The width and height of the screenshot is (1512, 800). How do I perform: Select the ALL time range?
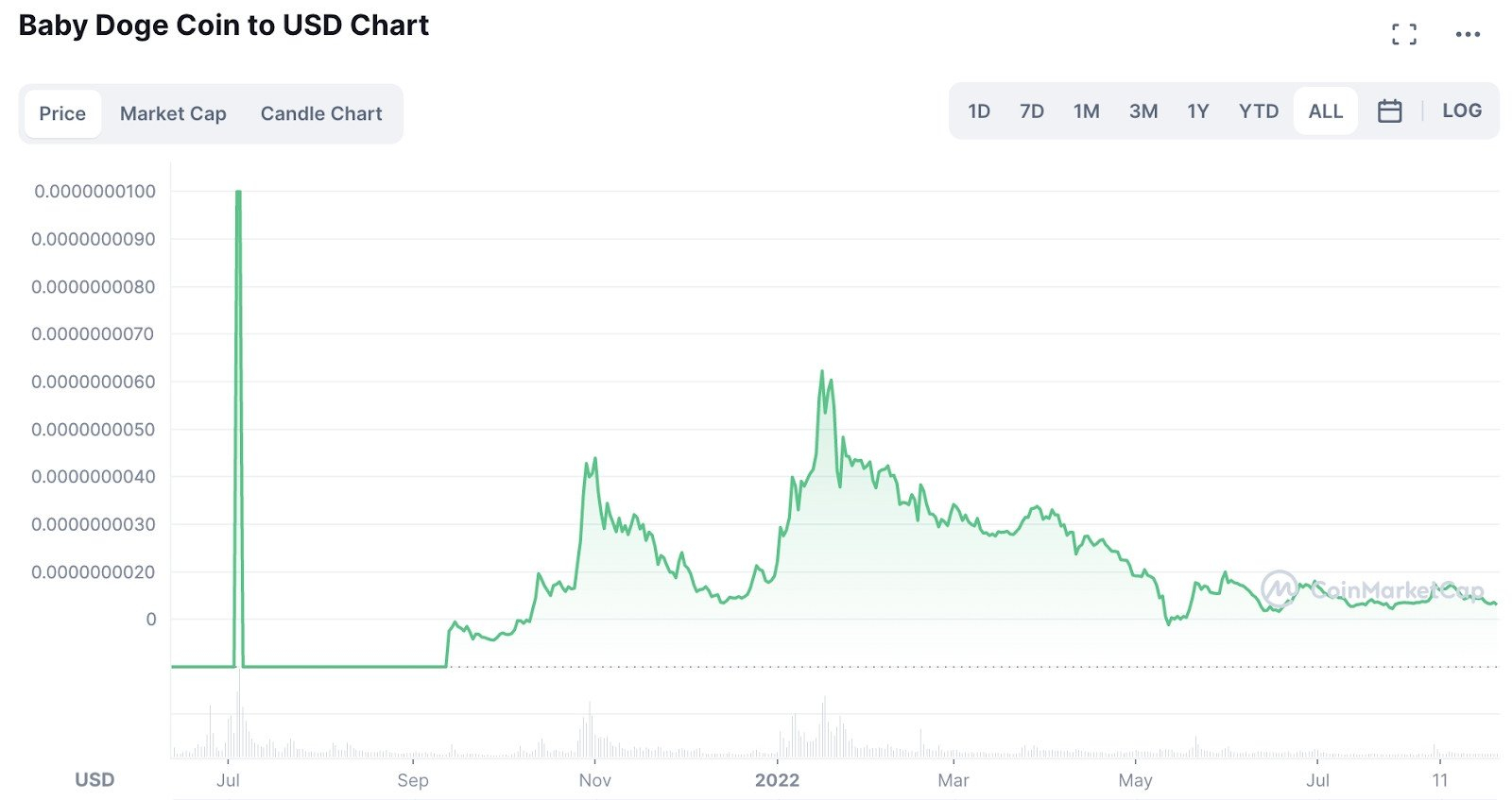1326,111
